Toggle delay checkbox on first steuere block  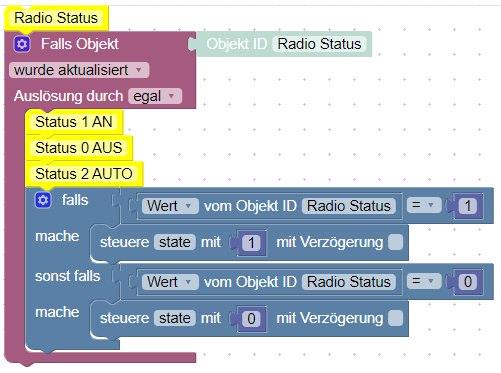(396, 242)
